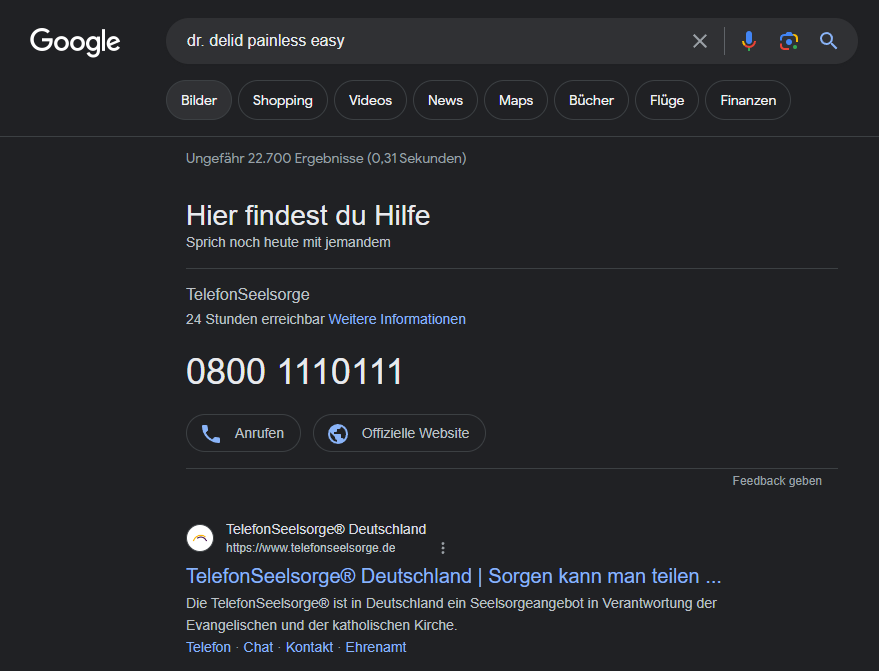879x671 pixels.
Task: Click the TelefonSeelsorge name in help box
Action: 248,294
